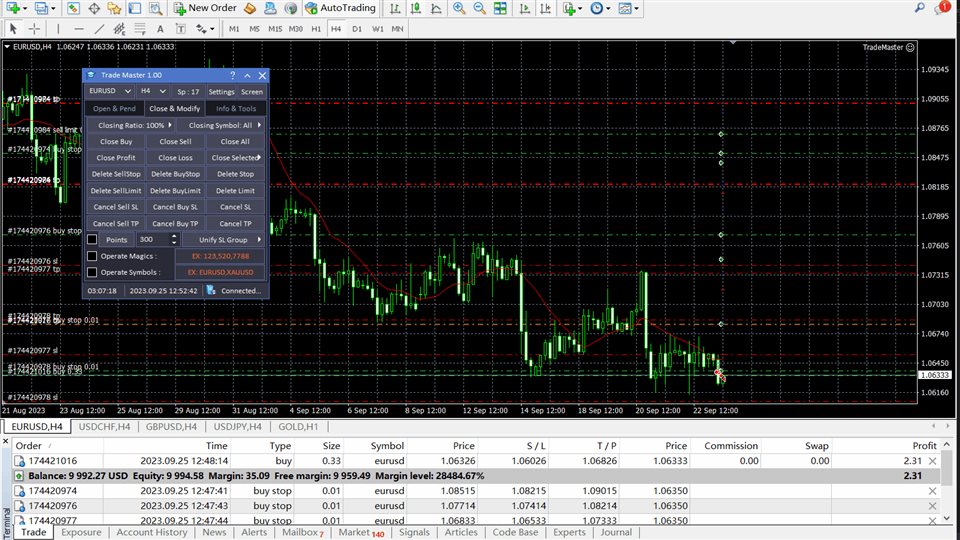This screenshot has width=960, height=540.
Task: Switch to Open & Pend tab
Action: point(114,108)
